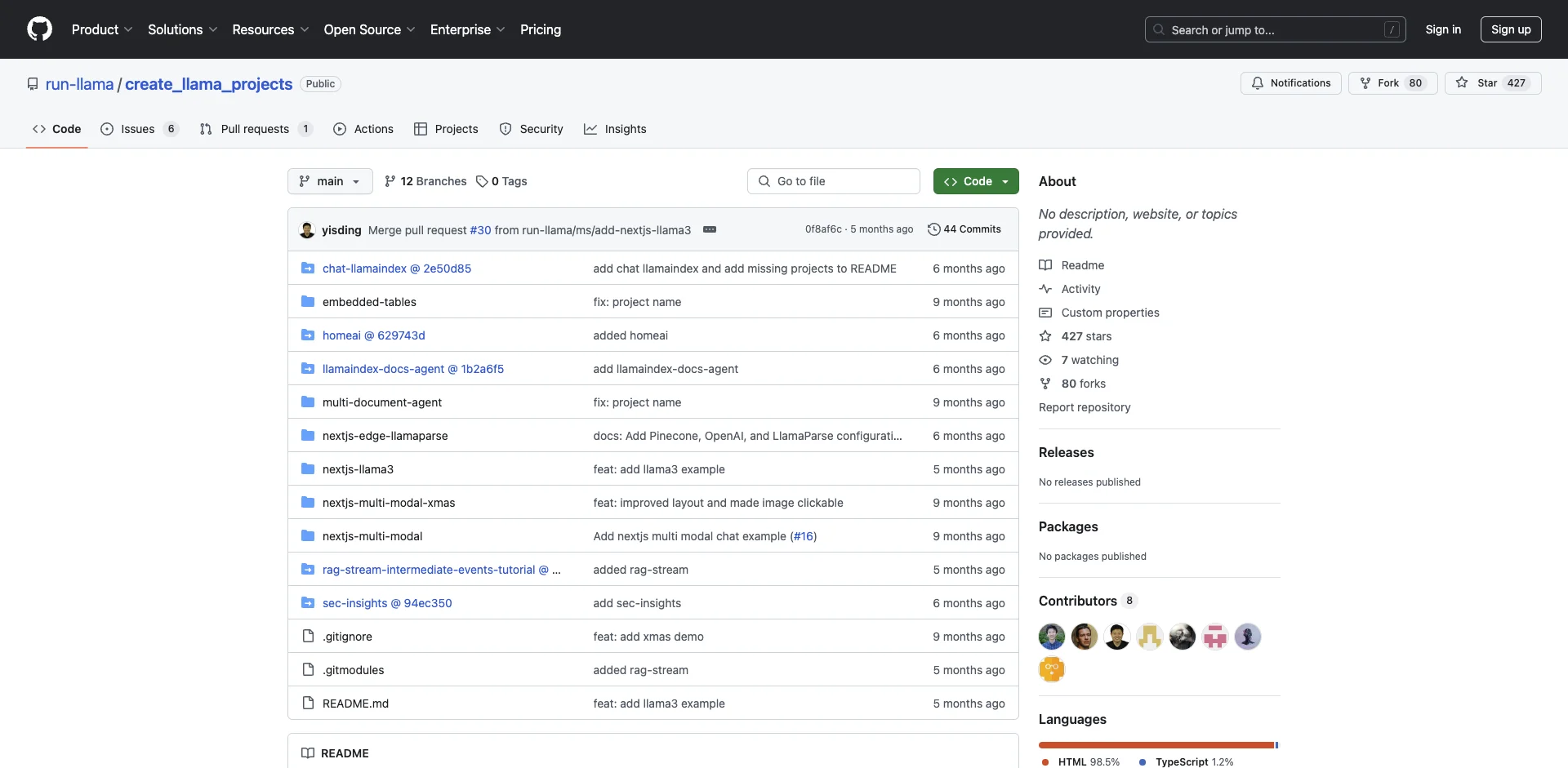
Task: Click the watching eye icon
Action: (1045, 360)
